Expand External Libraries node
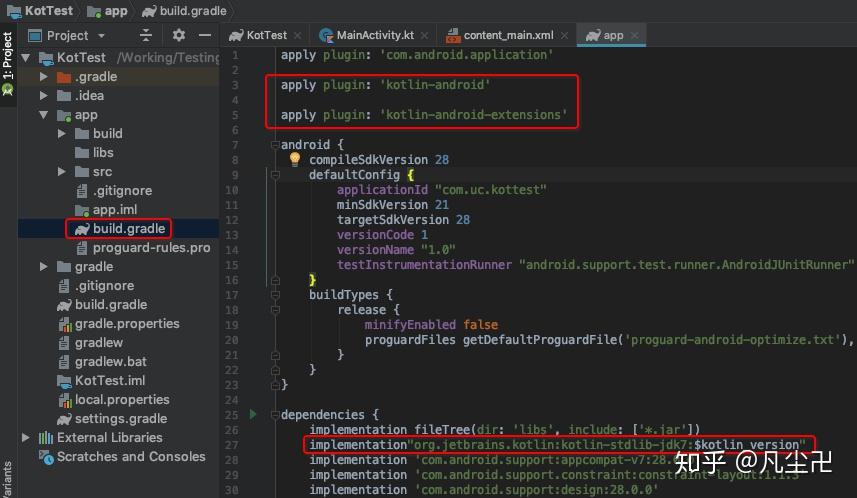Viewport: 857px width, 498px height. [25, 437]
